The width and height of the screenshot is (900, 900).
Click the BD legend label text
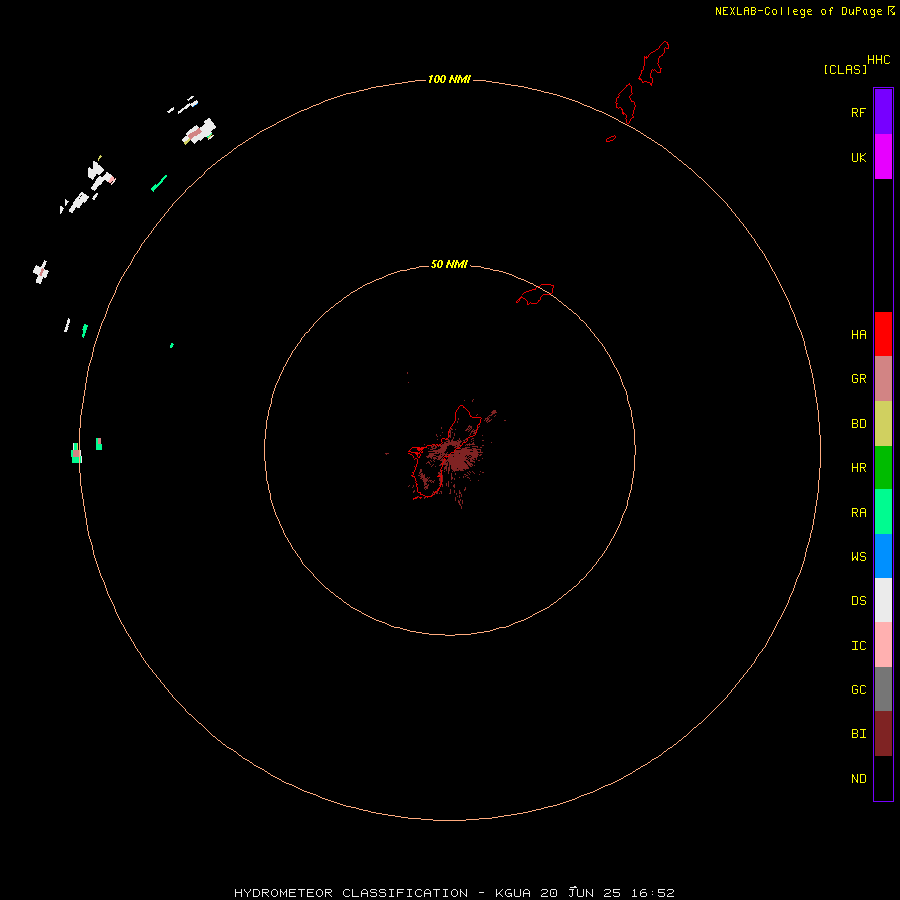coord(859,424)
